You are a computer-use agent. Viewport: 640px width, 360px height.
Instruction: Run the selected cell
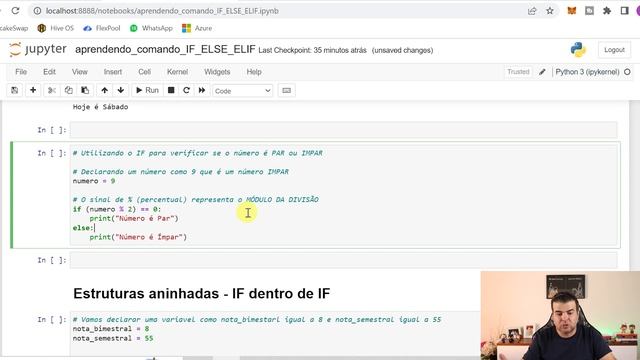click(147, 90)
